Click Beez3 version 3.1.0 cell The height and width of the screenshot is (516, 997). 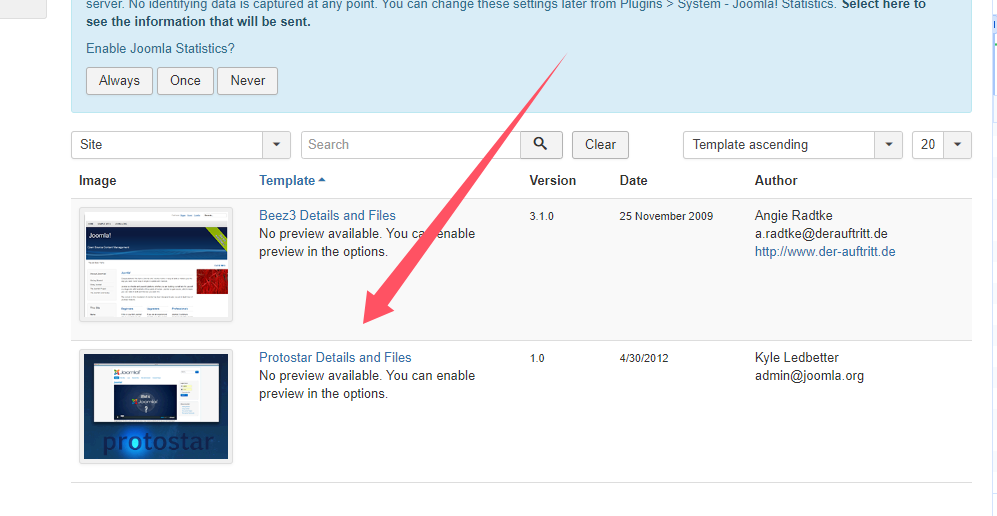pyautogui.click(x=542, y=216)
